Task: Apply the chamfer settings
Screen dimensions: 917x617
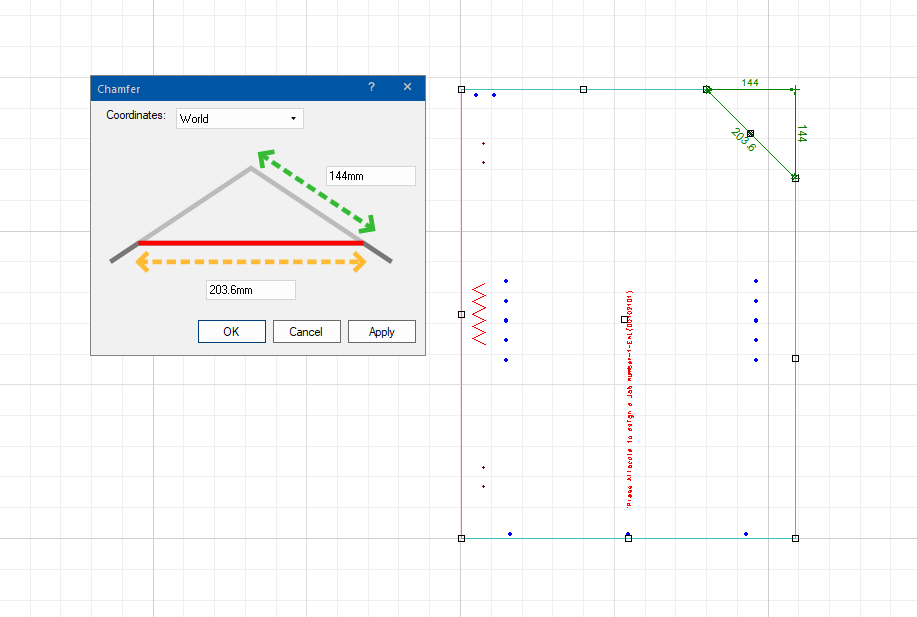Action: pyautogui.click(x=381, y=332)
